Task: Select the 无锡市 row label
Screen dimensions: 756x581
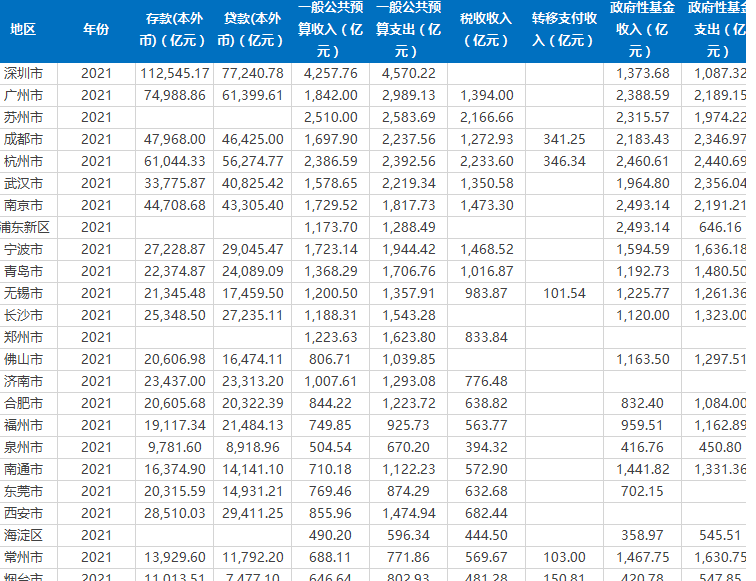Action: [23, 294]
